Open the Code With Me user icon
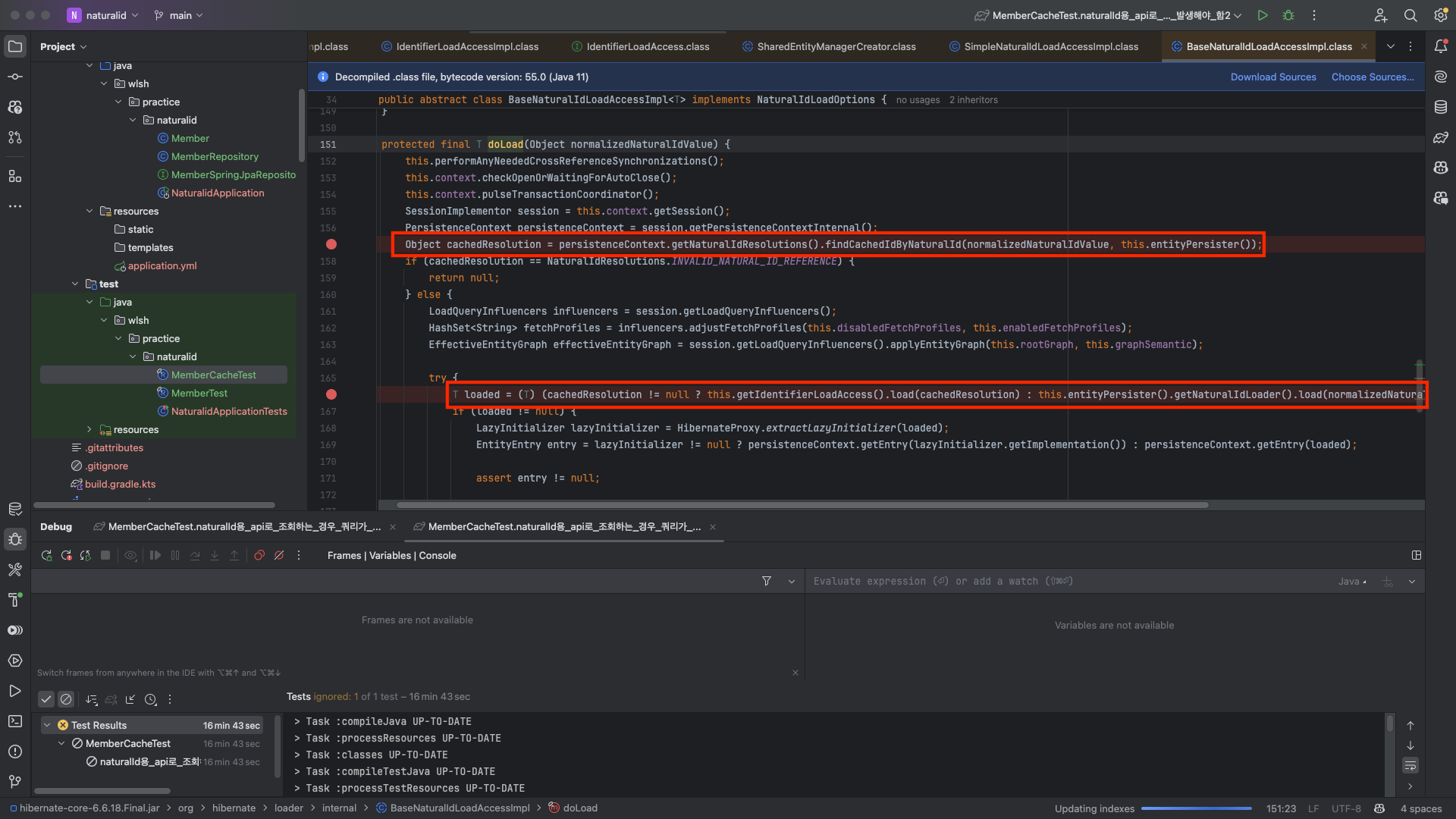1456x819 pixels. [1381, 15]
